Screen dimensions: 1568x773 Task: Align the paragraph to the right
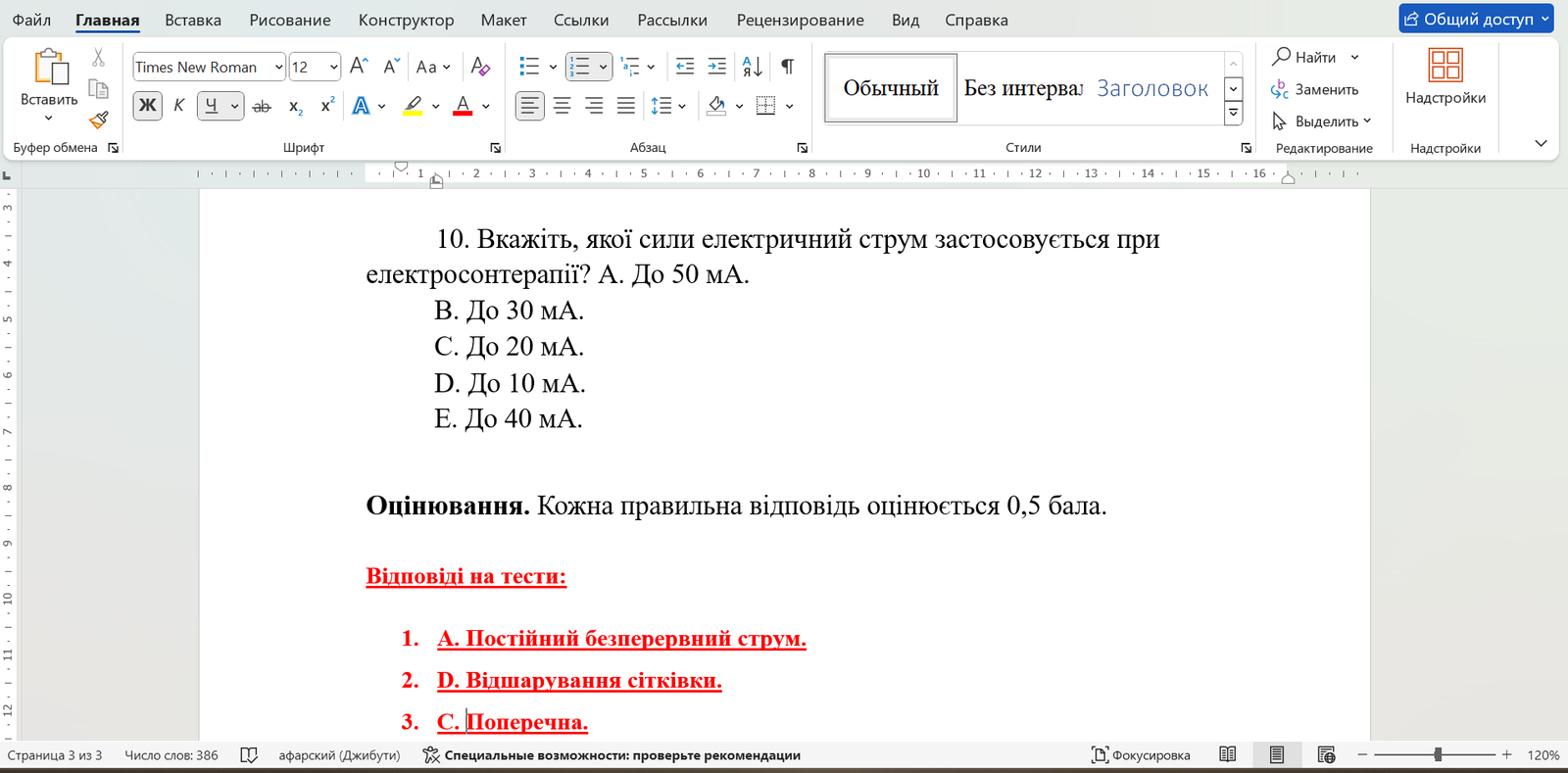click(x=594, y=106)
